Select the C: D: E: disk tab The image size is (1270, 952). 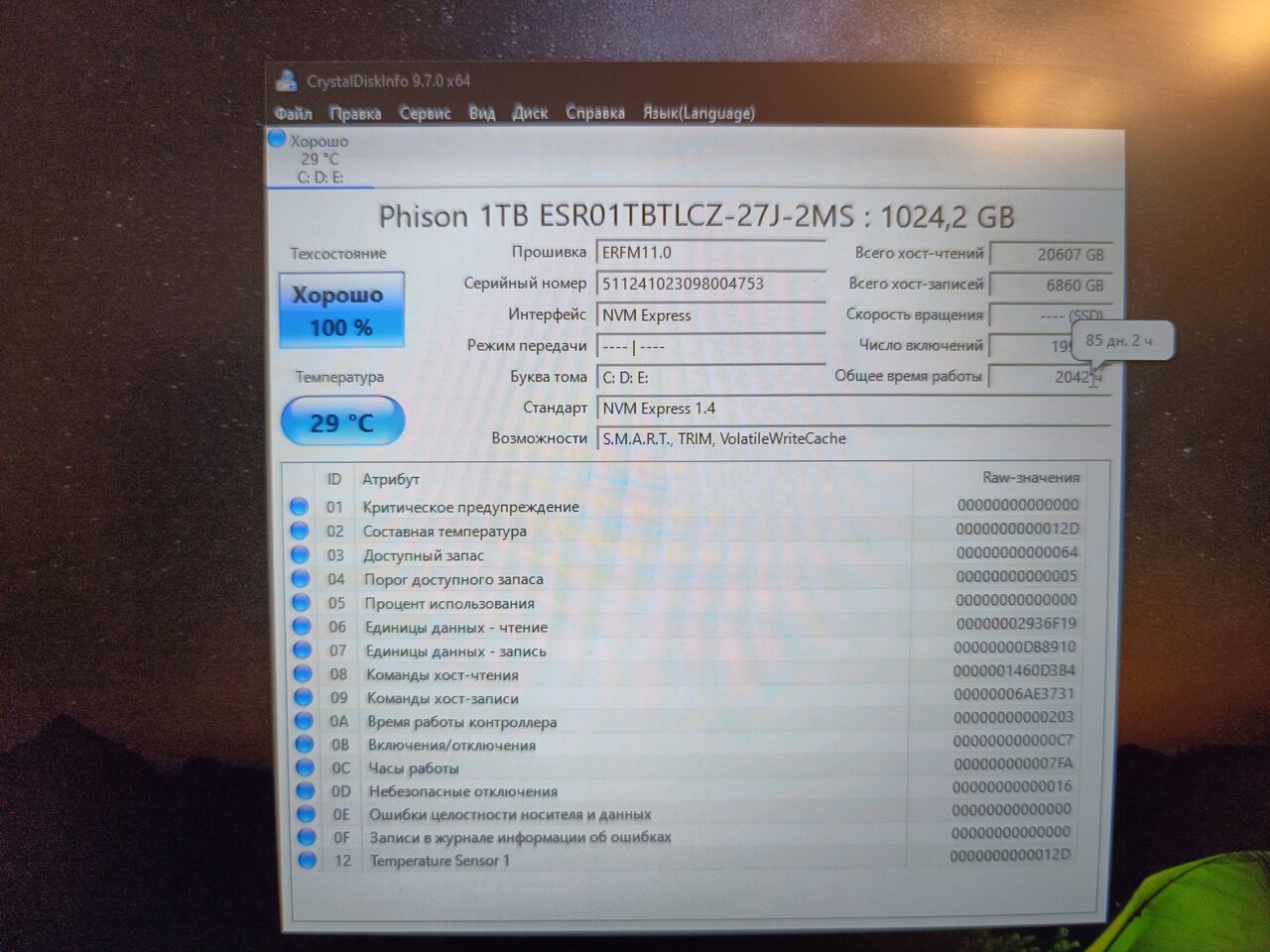319,160
